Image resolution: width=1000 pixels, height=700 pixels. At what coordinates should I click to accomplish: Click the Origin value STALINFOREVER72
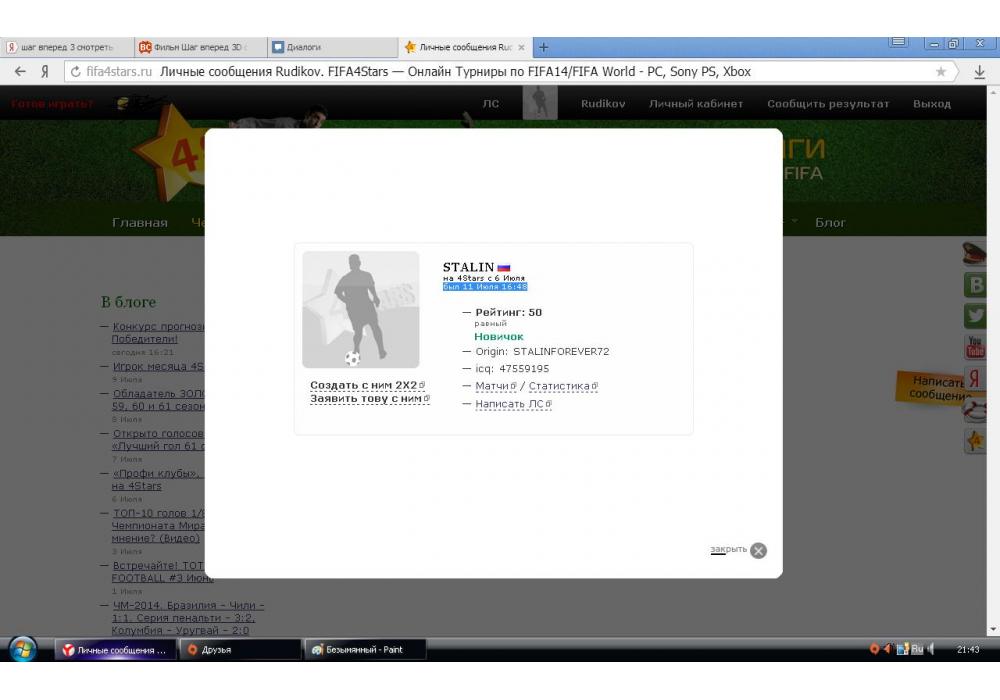click(561, 351)
